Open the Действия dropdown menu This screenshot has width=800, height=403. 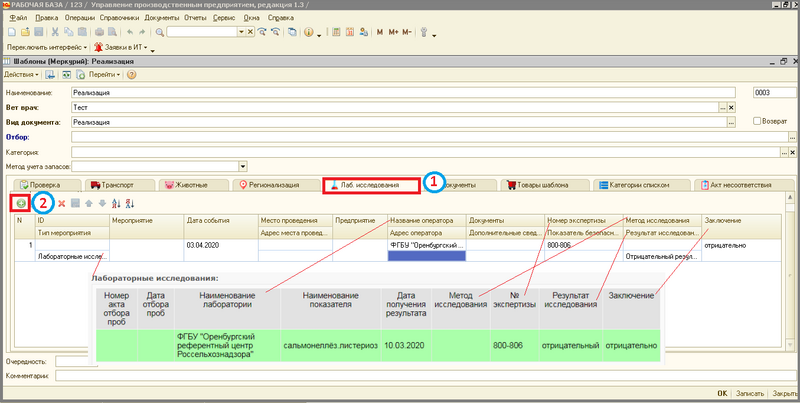(x=21, y=74)
